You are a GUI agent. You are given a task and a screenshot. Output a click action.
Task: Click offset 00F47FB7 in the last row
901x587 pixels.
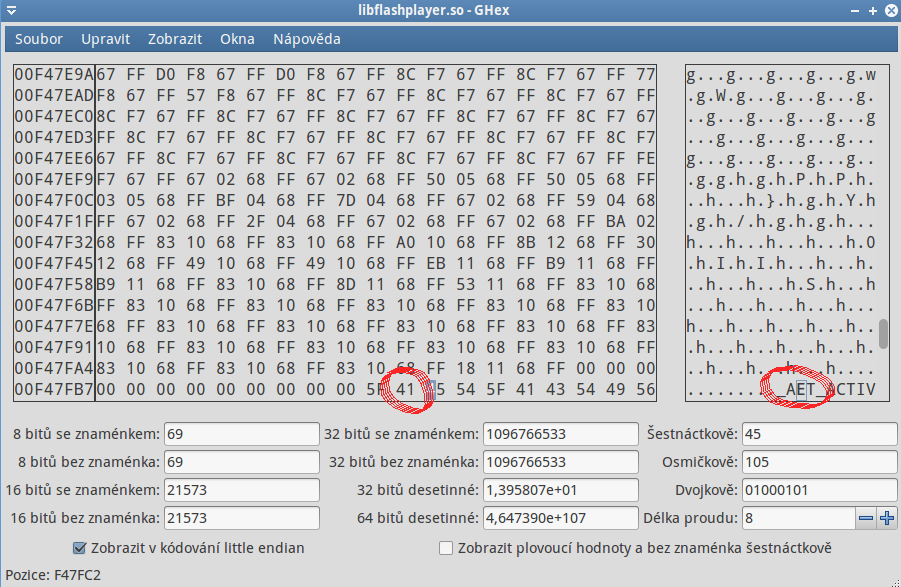point(54,389)
